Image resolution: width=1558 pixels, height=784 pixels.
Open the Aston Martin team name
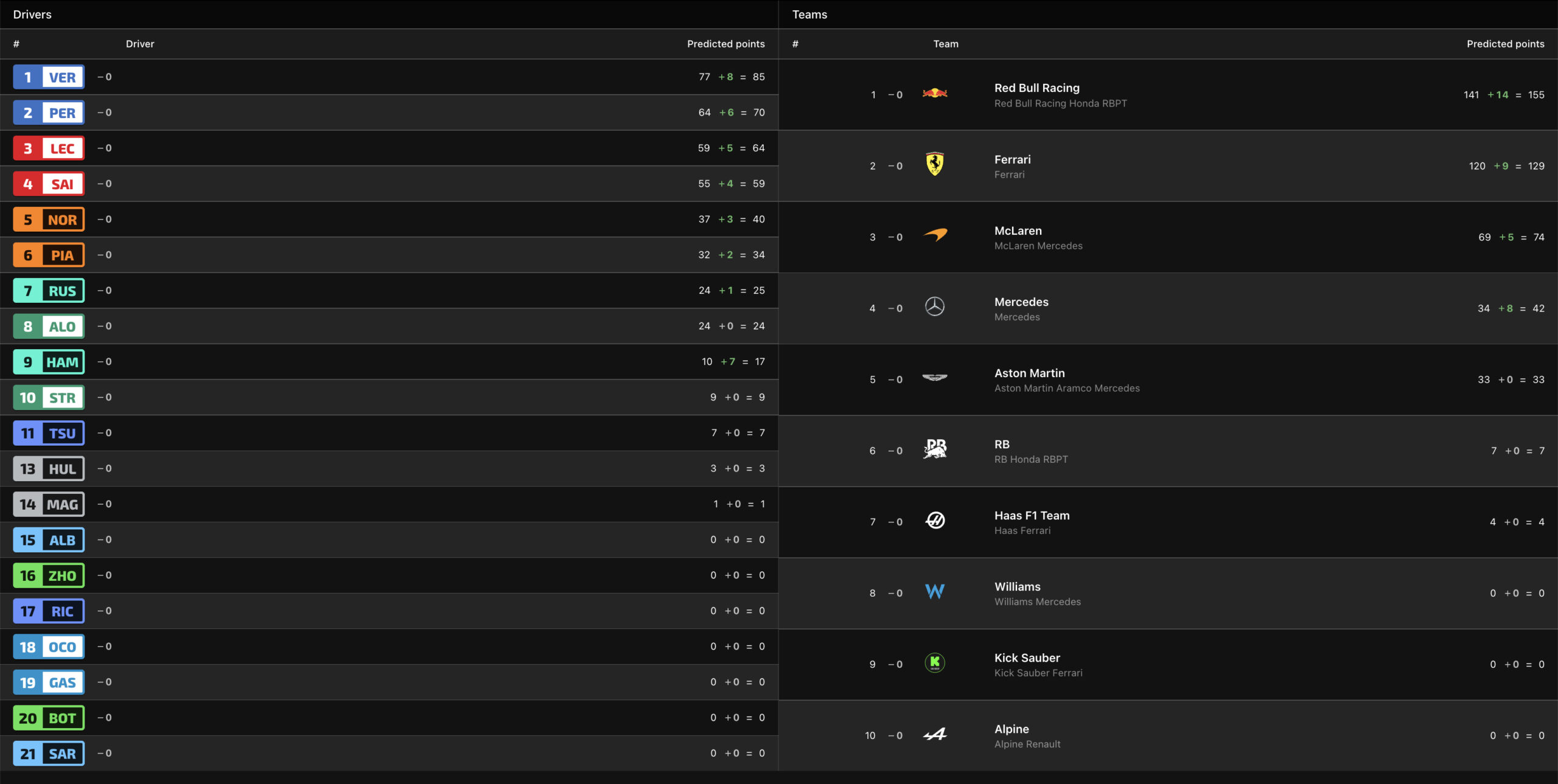pyautogui.click(x=1029, y=373)
